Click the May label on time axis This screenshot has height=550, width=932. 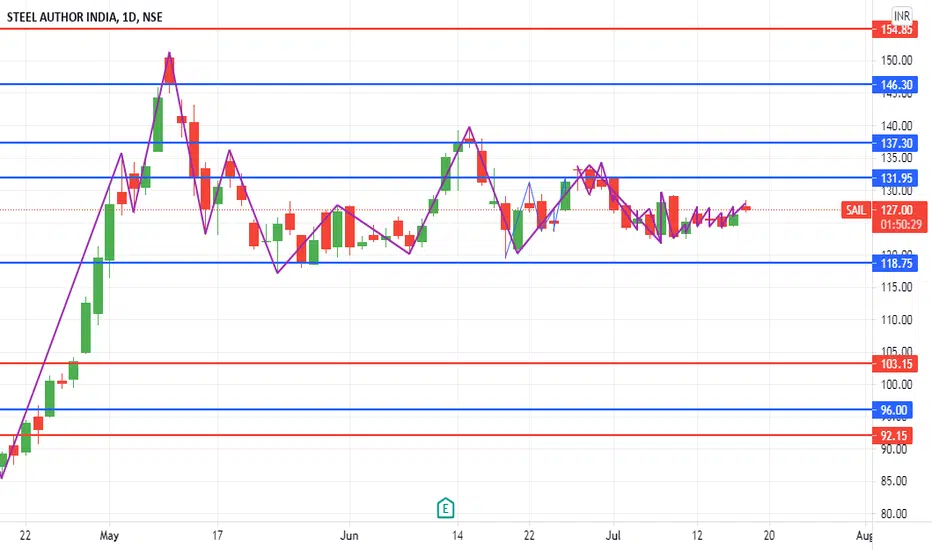coord(109,536)
